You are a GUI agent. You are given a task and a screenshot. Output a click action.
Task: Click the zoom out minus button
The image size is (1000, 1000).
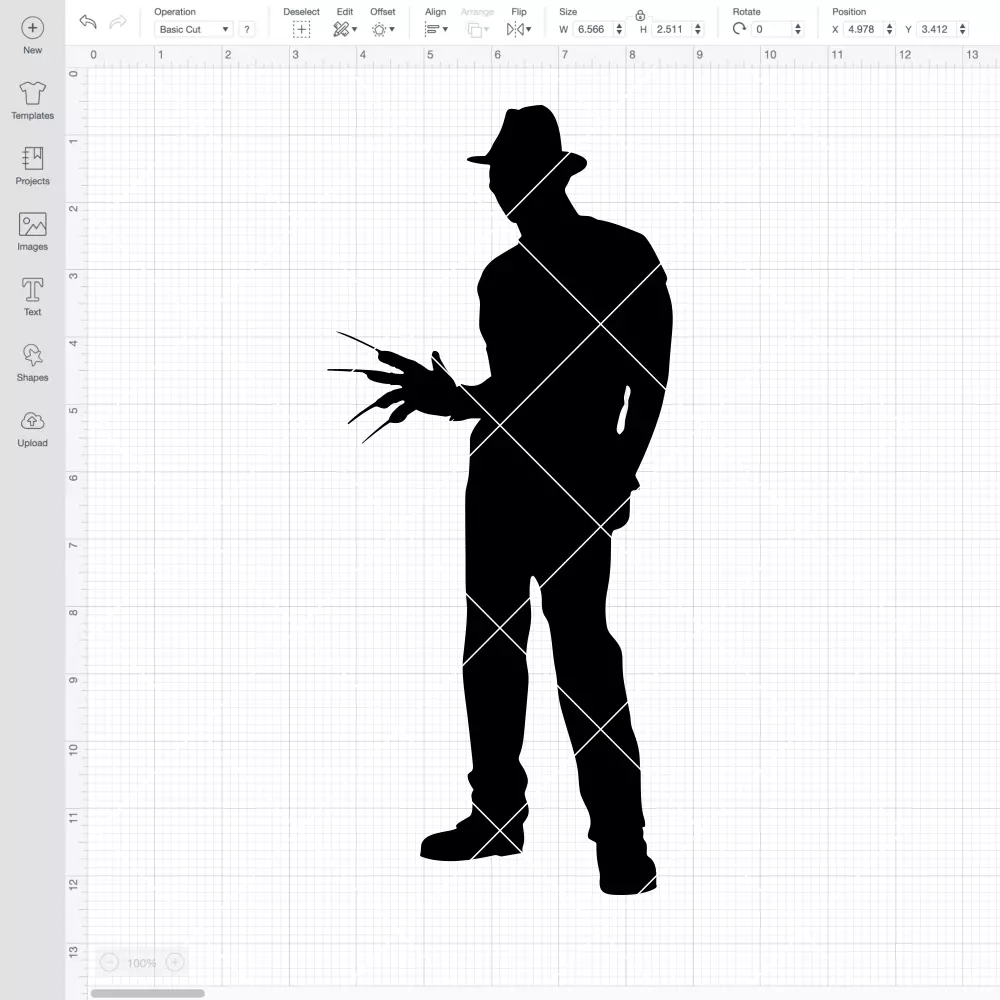click(x=109, y=962)
